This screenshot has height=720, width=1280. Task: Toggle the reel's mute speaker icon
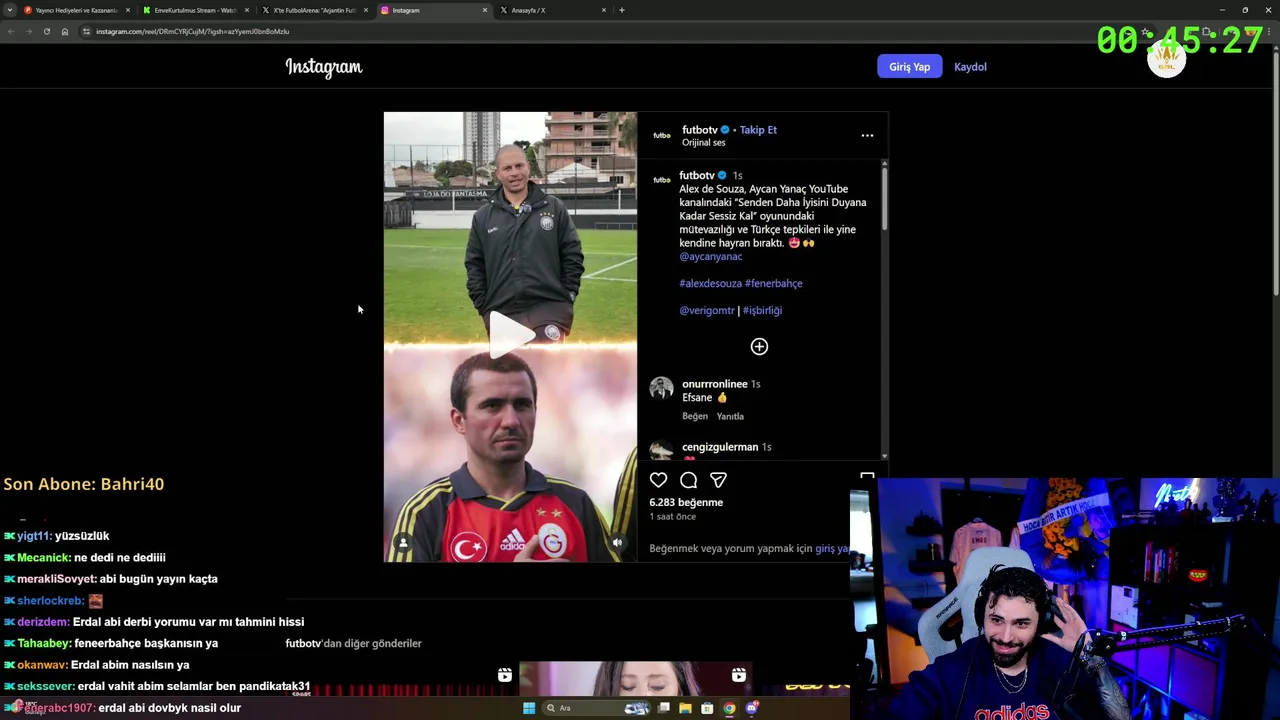pyautogui.click(x=617, y=543)
